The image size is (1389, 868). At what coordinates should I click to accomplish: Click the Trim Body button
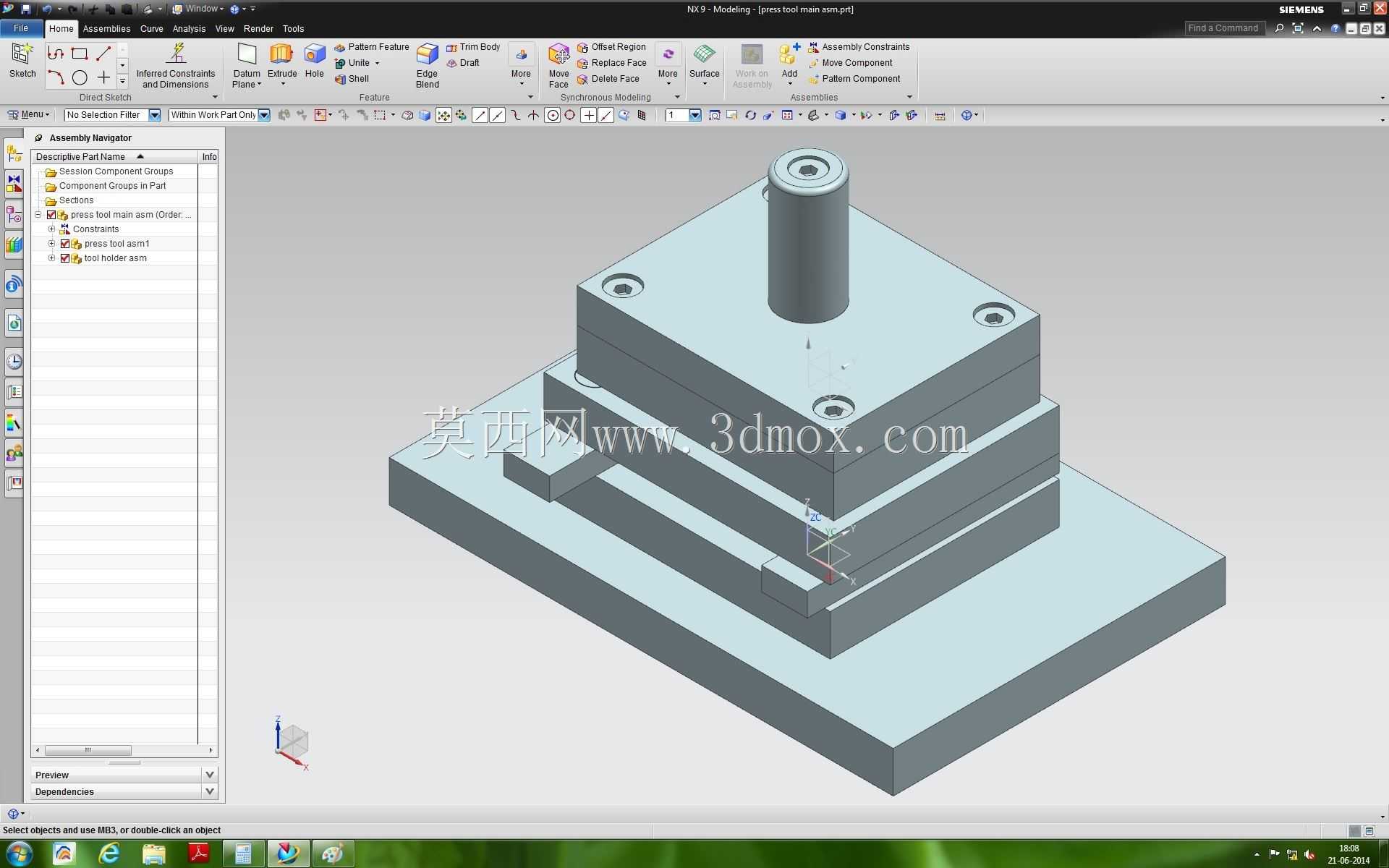[x=473, y=47]
